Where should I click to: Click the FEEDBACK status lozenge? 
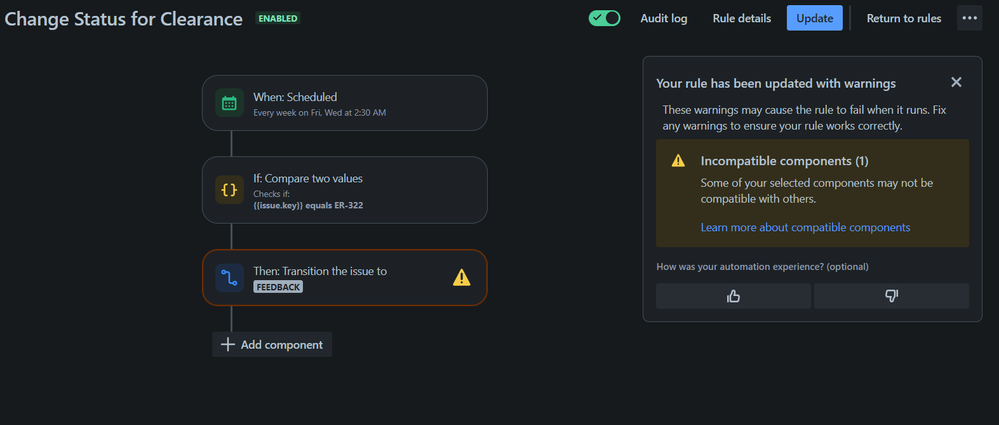(x=278, y=287)
